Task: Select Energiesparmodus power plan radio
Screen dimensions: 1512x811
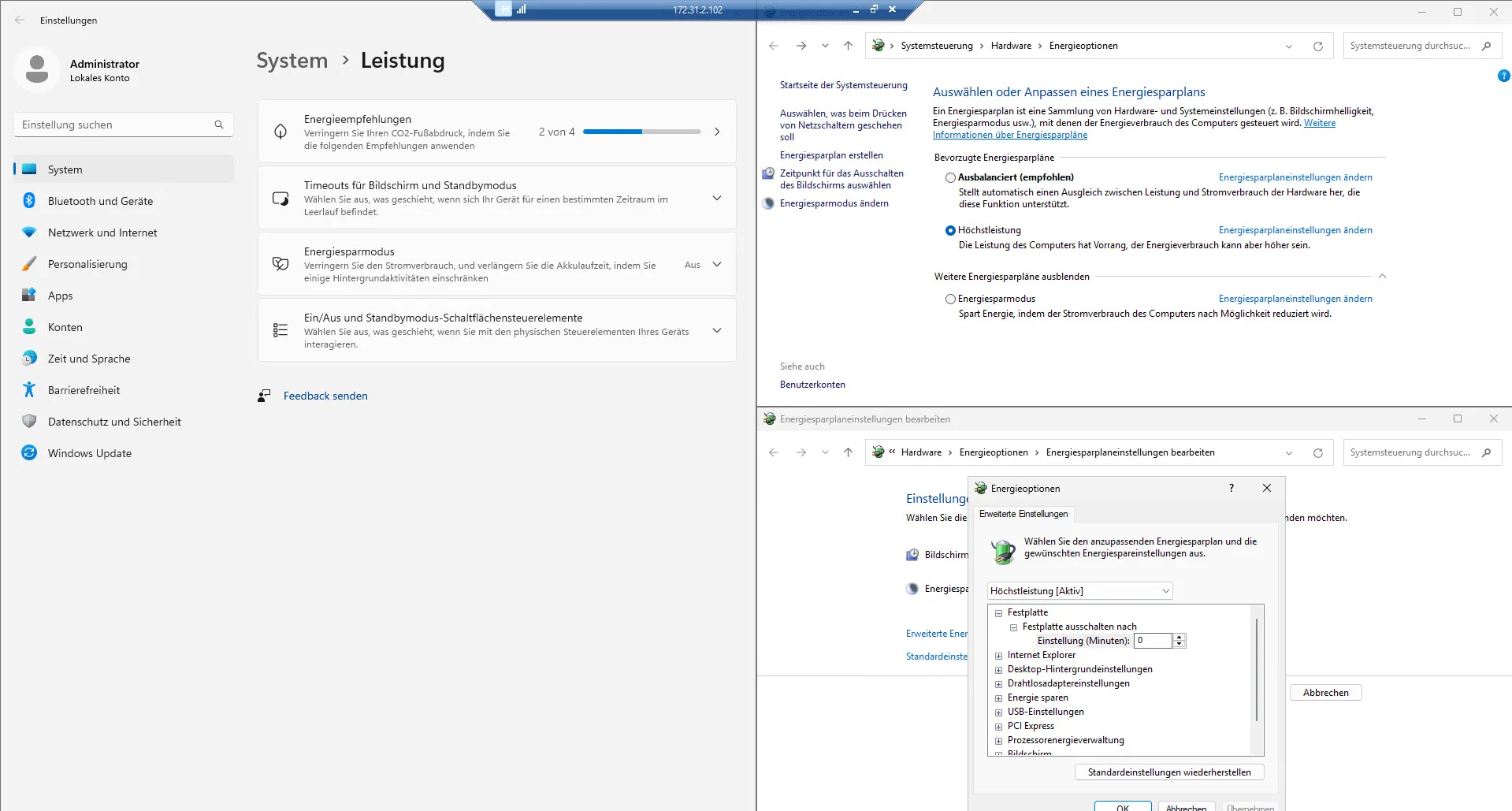Action: 950,299
